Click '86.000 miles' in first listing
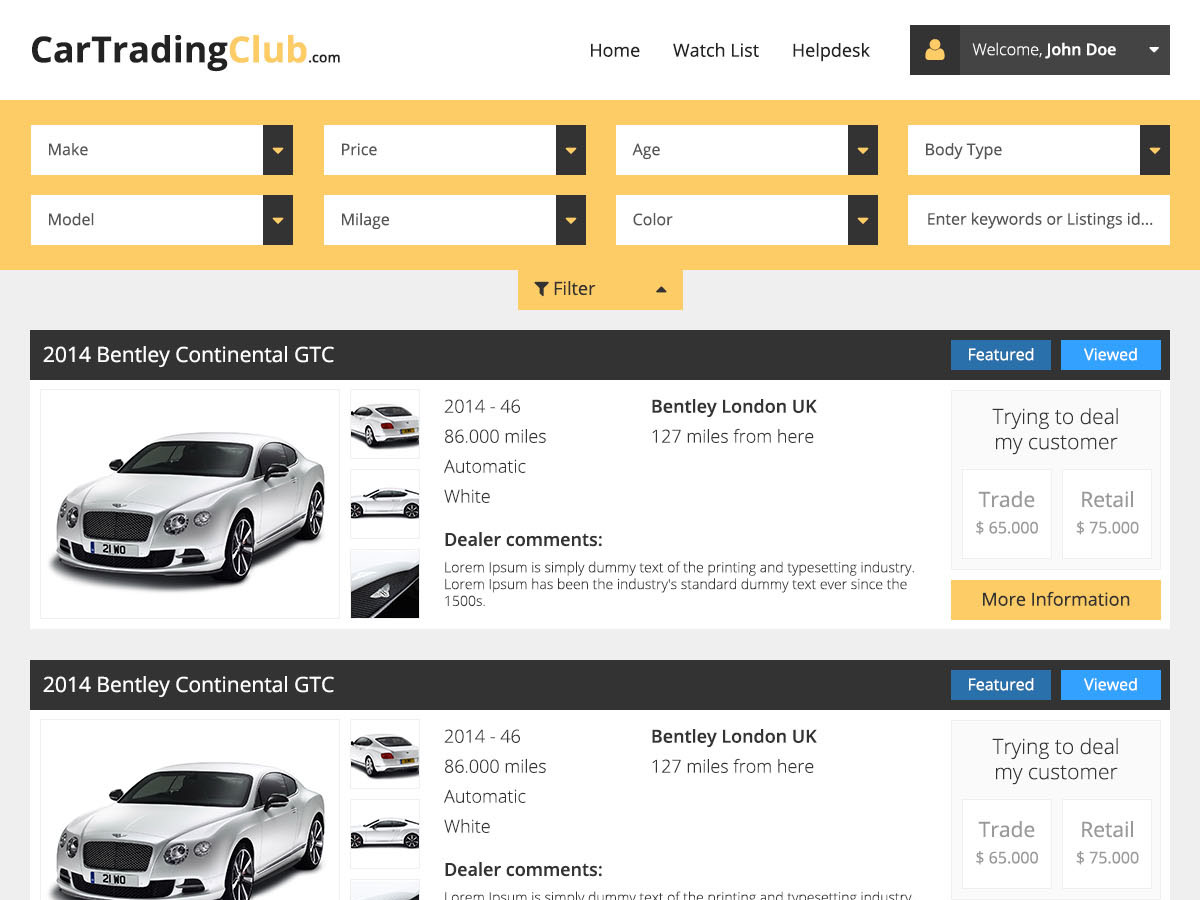Screen dimensions: 1200x900 [495, 437]
